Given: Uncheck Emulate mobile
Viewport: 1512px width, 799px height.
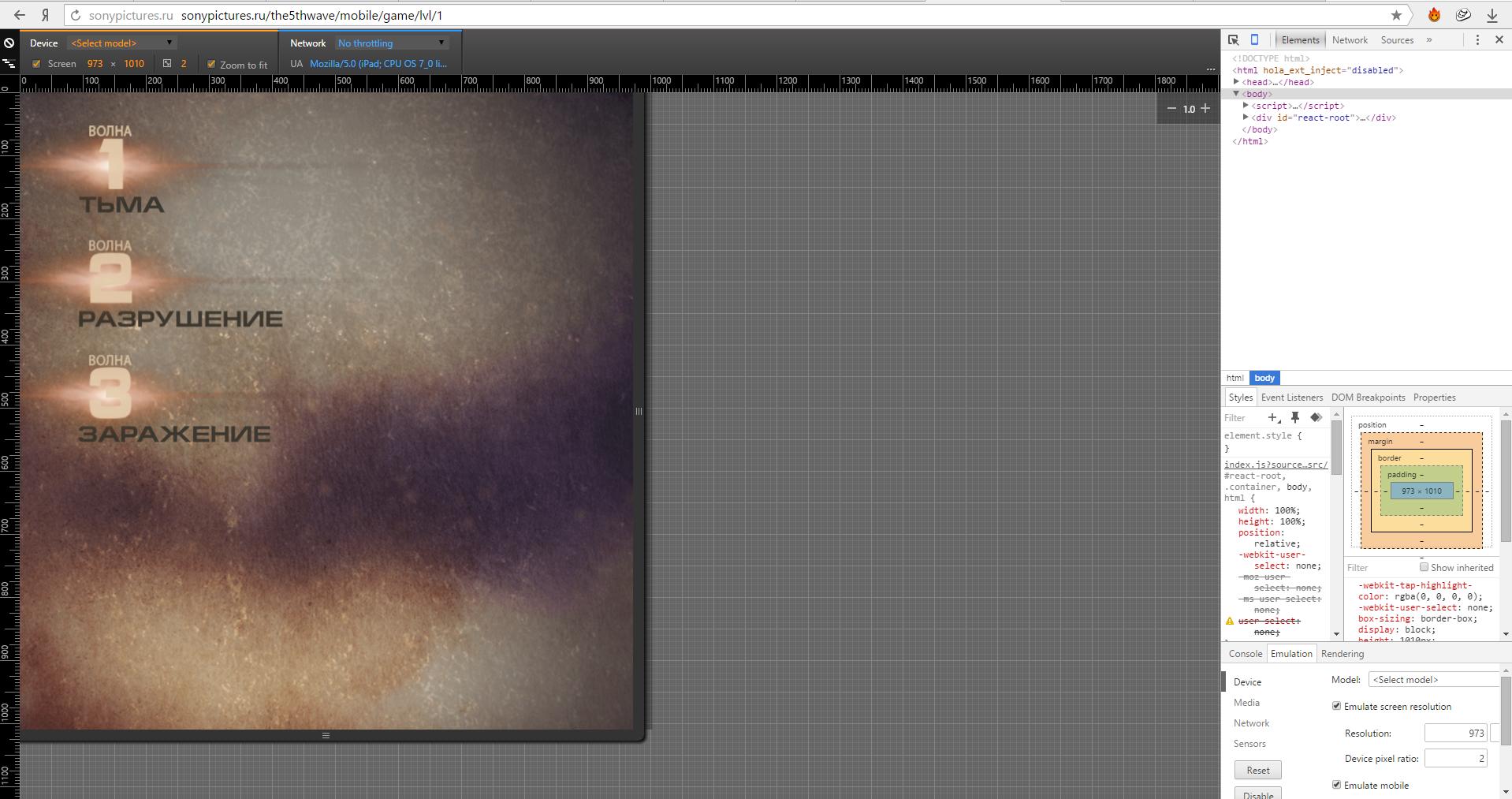Looking at the screenshot, I should pos(1336,785).
